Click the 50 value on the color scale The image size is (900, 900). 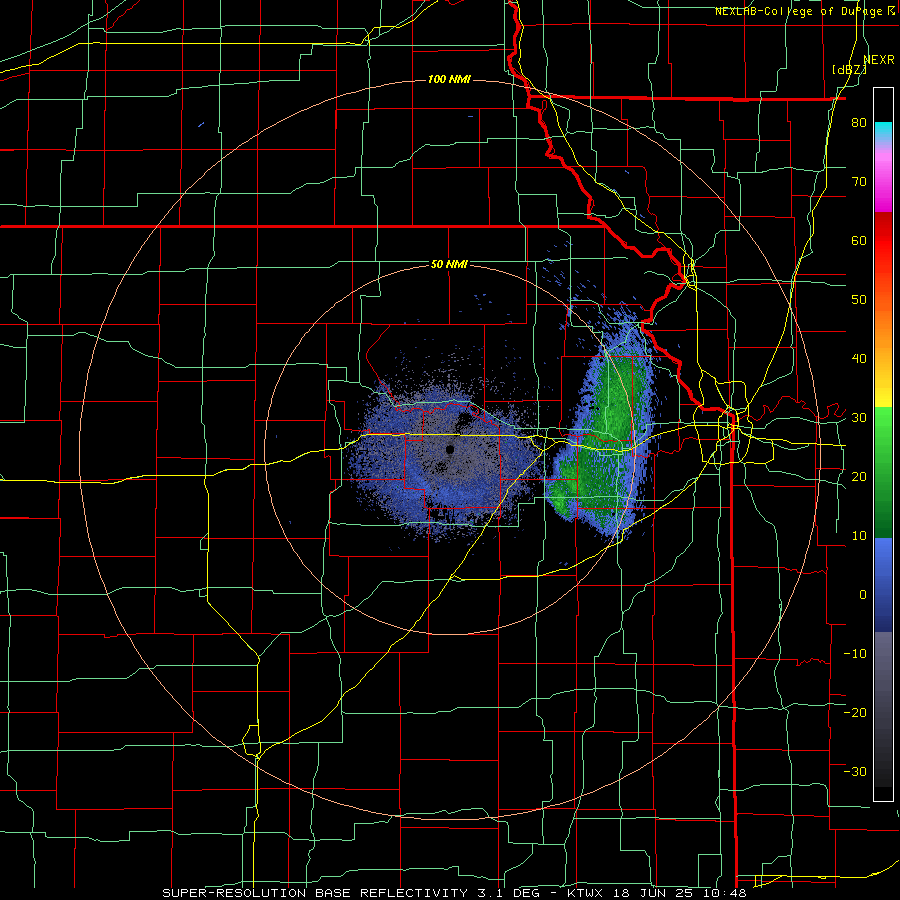click(x=859, y=300)
